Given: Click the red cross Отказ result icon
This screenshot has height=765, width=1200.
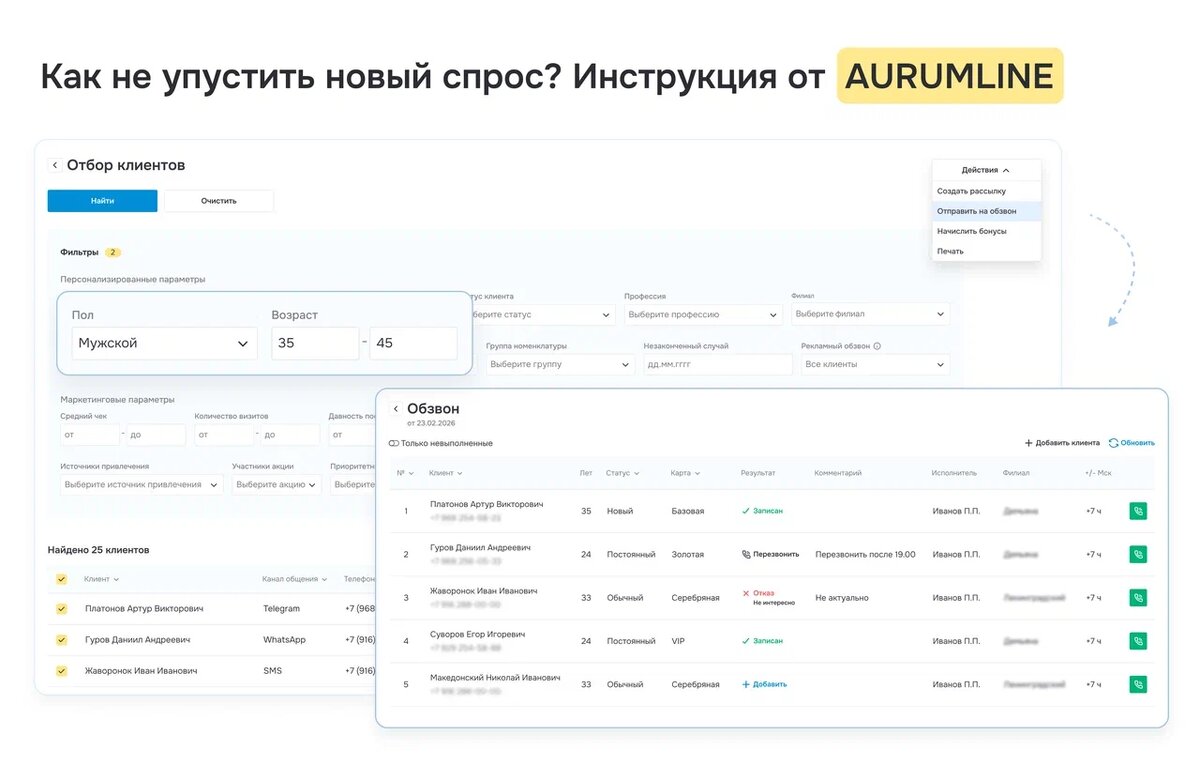Looking at the screenshot, I should tap(746, 593).
